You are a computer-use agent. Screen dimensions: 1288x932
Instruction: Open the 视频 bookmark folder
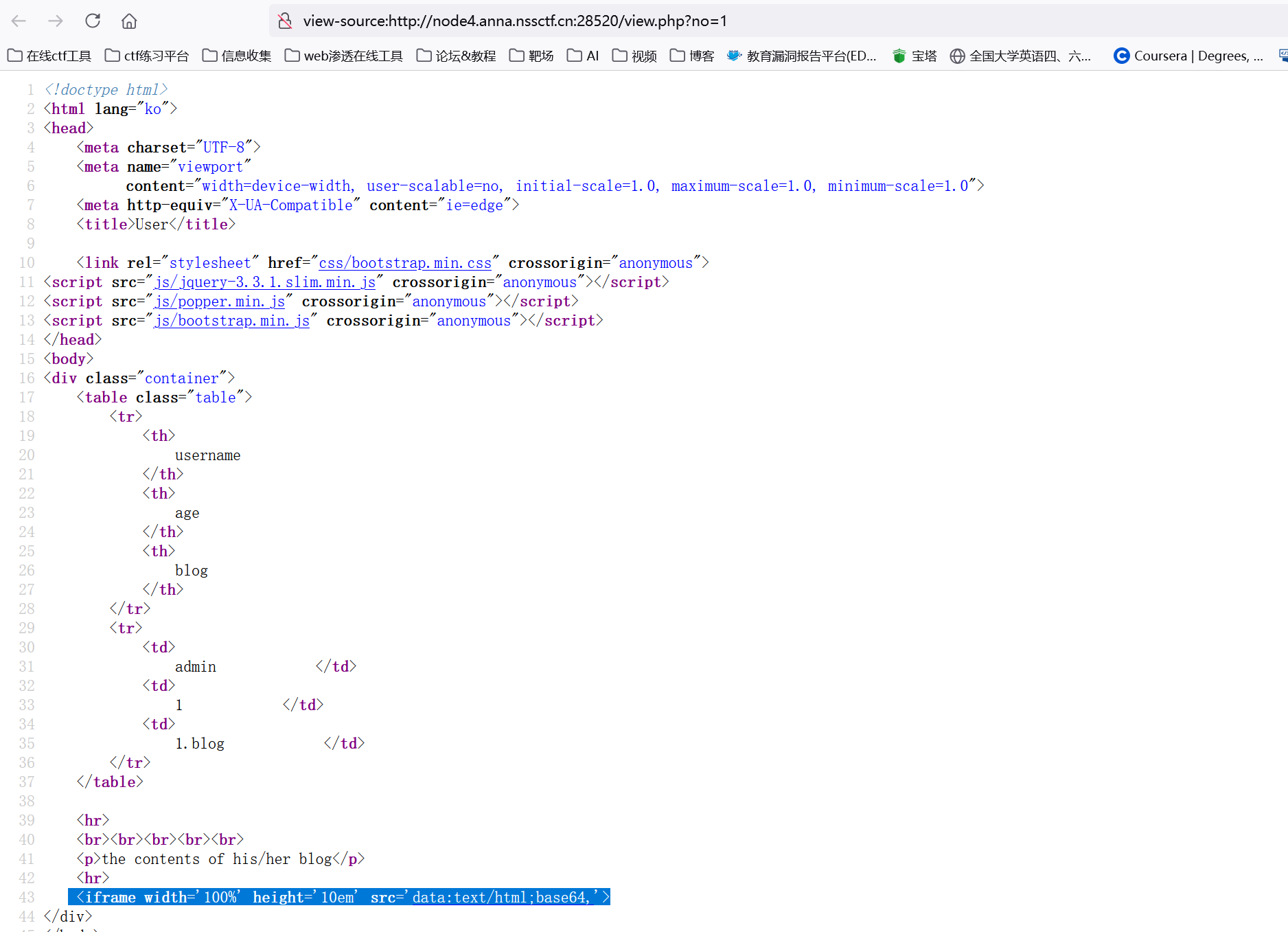[x=634, y=56]
